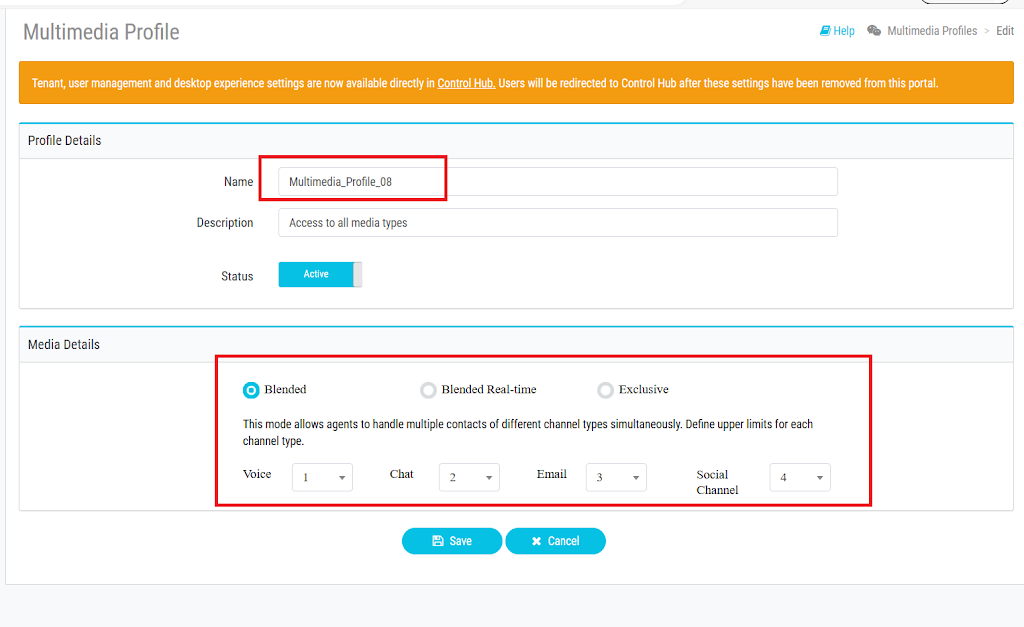Select the Blended radio button
The height and width of the screenshot is (627, 1024).
[x=251, y=390]
